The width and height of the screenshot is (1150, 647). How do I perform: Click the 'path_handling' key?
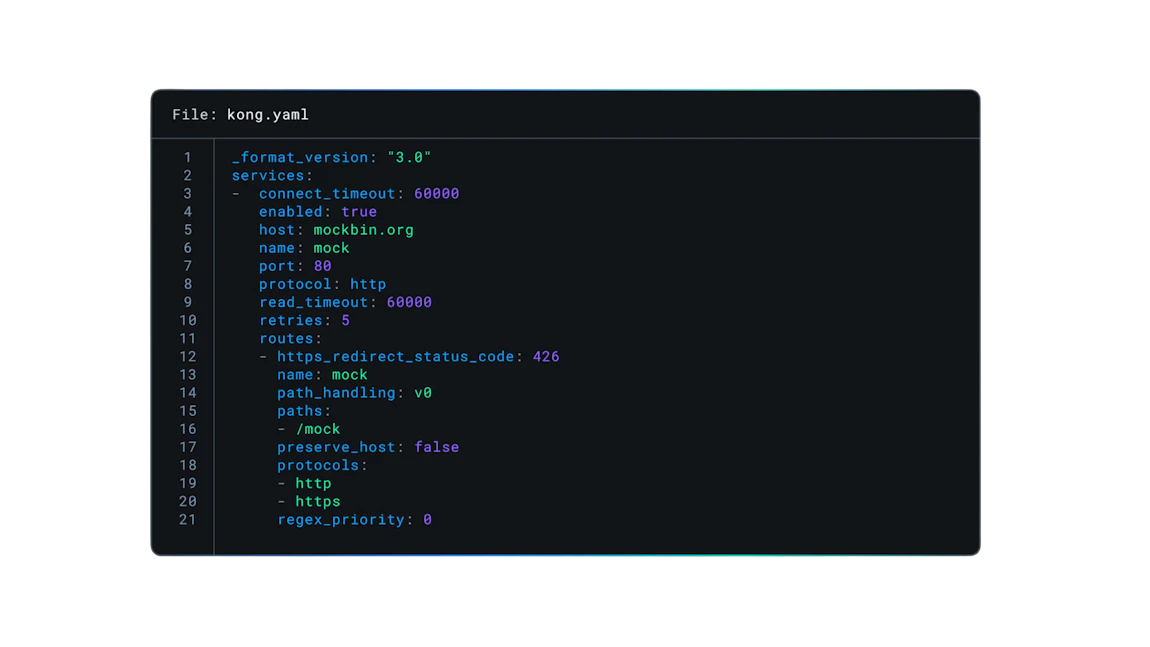pyautogui.click(x=337, y=393)
